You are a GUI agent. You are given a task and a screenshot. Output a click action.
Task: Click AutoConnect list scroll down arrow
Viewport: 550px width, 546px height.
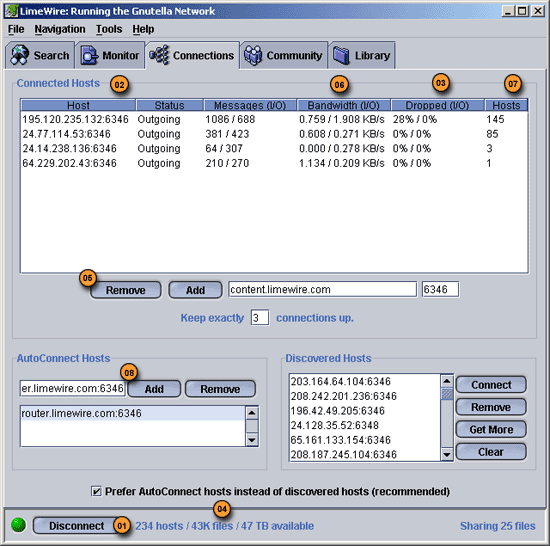tap(252, 440)
